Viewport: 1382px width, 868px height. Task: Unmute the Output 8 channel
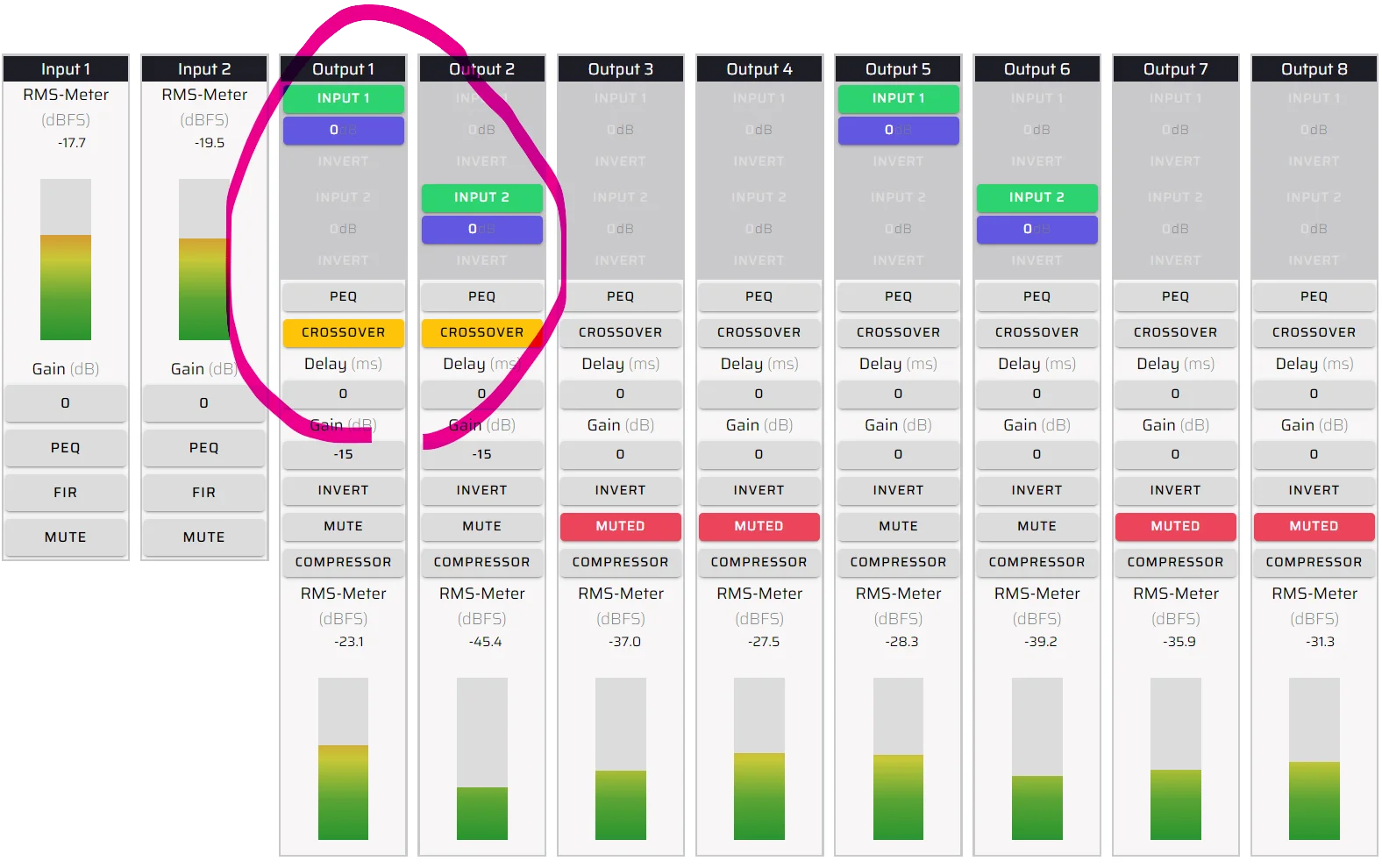pos(1314,526)
